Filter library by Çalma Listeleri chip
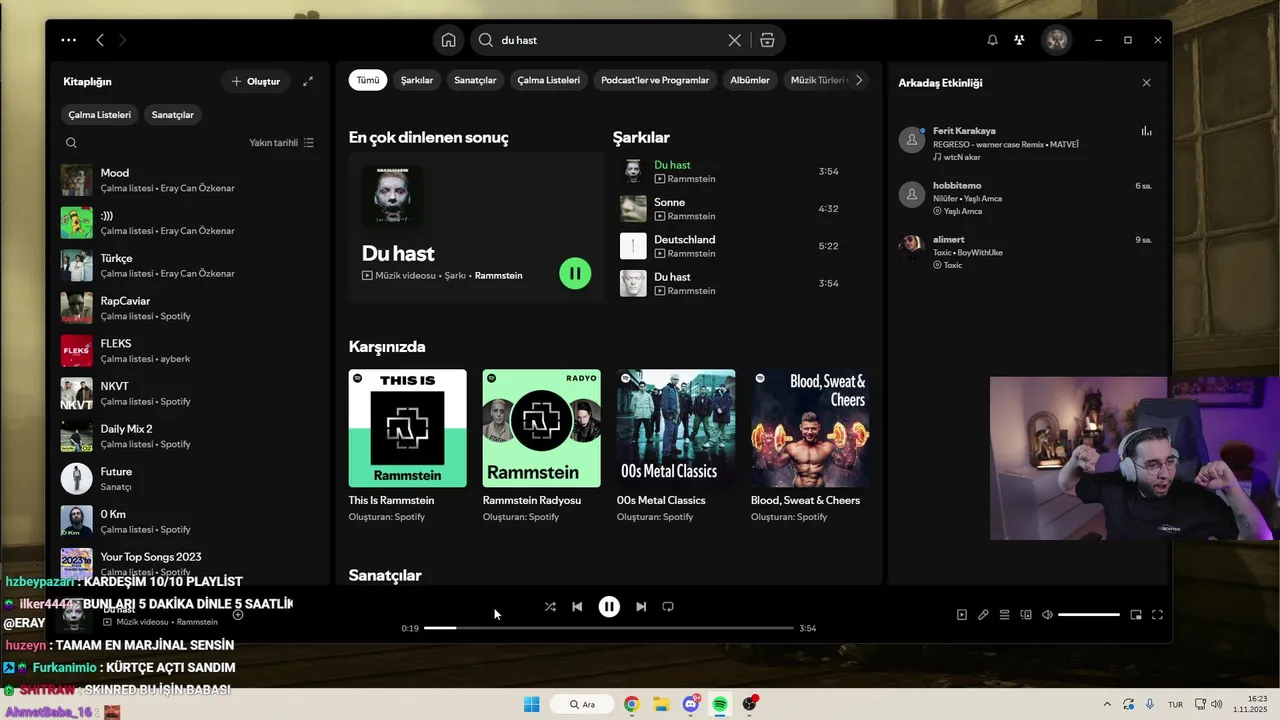Image resolution: width=1280 pixels, height=720 pixels. pos(100,115)
